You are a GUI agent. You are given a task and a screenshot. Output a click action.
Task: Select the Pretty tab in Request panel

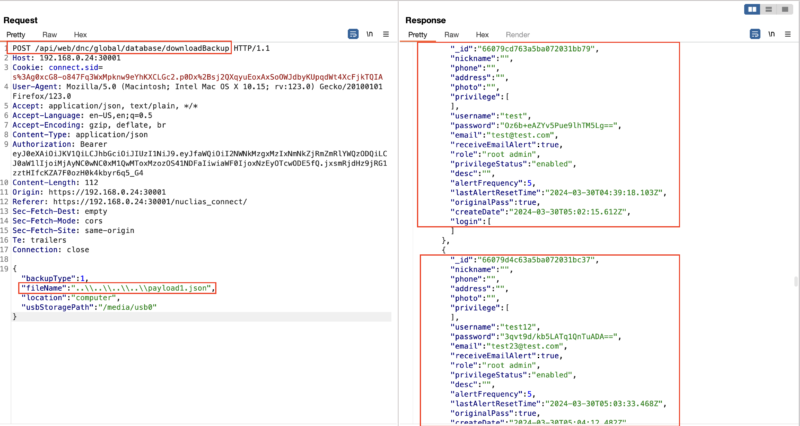pyautogui.click(x=18, y=34)
